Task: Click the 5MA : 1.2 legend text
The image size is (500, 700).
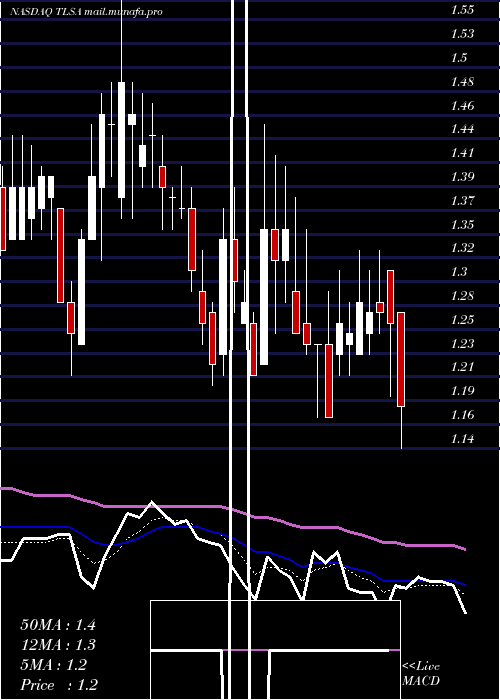Action: 54,665
